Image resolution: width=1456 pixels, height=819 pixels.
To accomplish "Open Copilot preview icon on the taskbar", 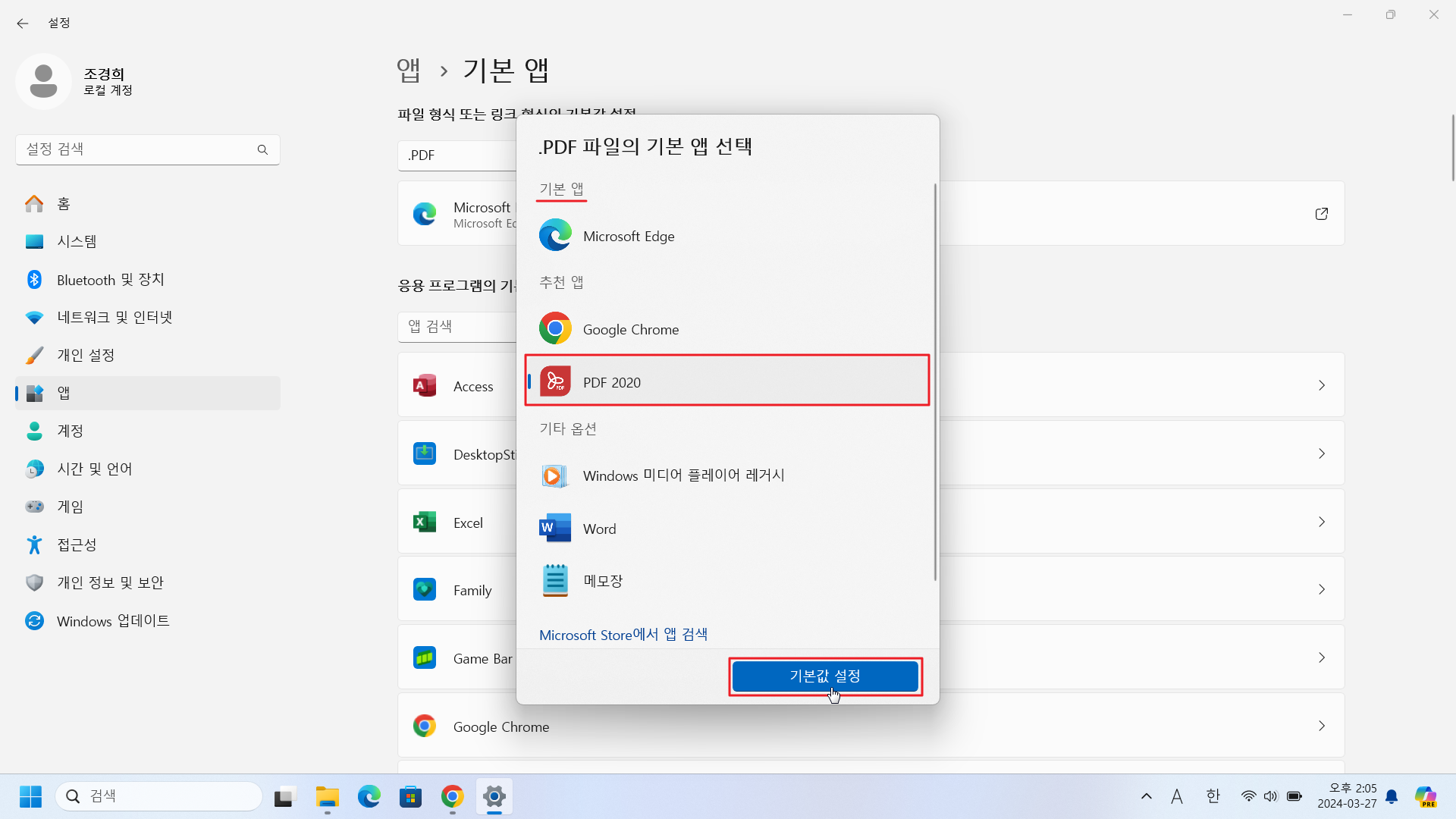I will [x=1426, y=796].
